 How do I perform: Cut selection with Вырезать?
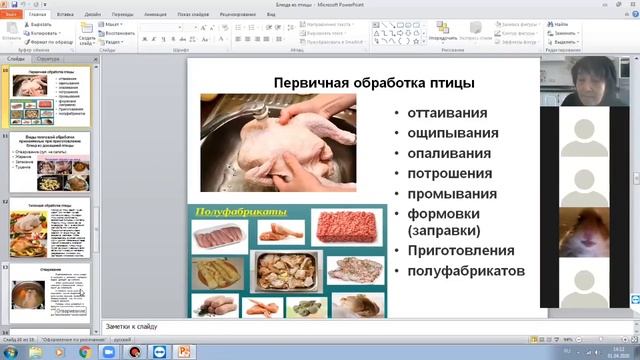click(x=38, y=24)
